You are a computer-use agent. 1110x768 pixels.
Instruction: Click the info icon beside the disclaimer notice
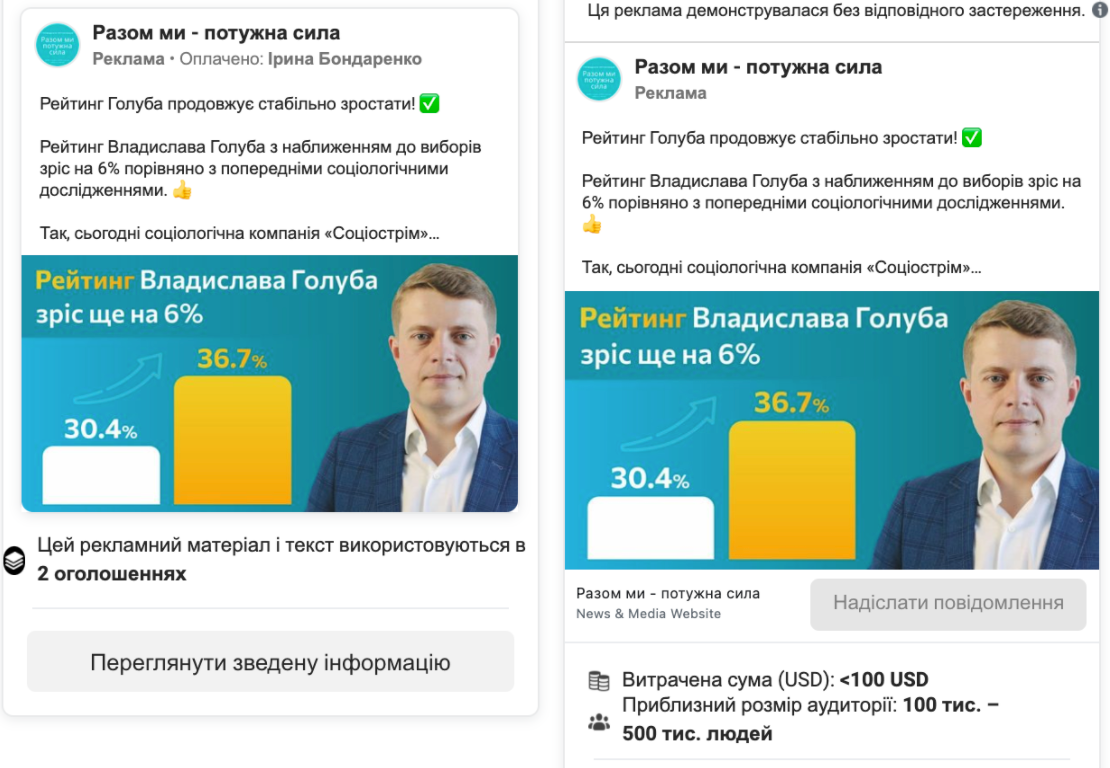coord(1100,10)
